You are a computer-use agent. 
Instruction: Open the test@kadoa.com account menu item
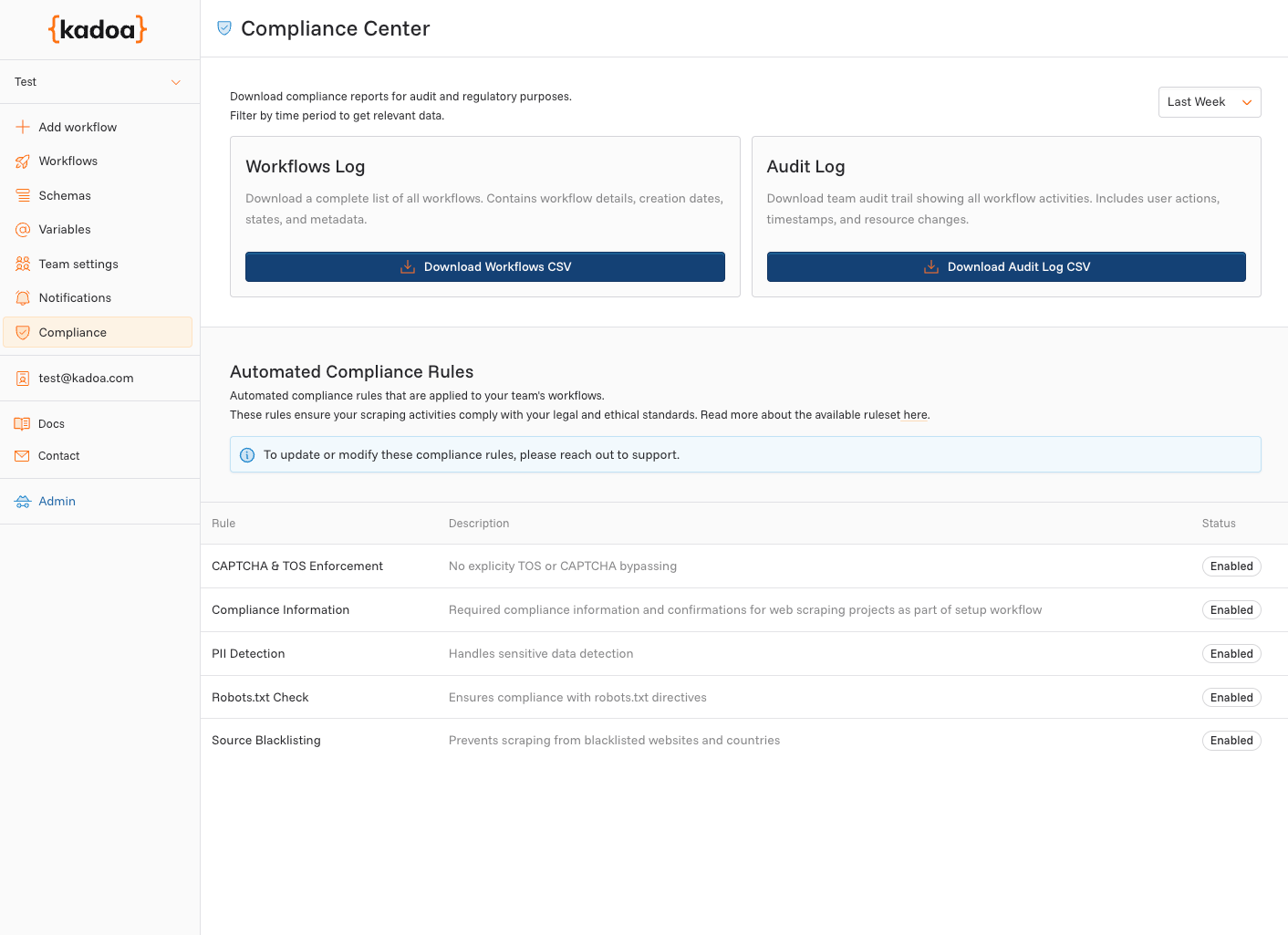point(86,379)
